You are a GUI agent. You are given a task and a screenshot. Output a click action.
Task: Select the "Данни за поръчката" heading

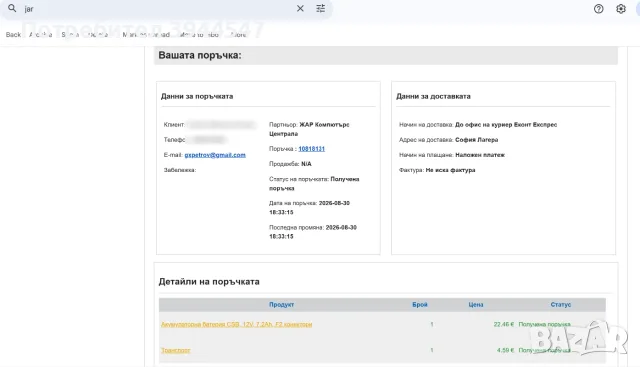[197, 96]
